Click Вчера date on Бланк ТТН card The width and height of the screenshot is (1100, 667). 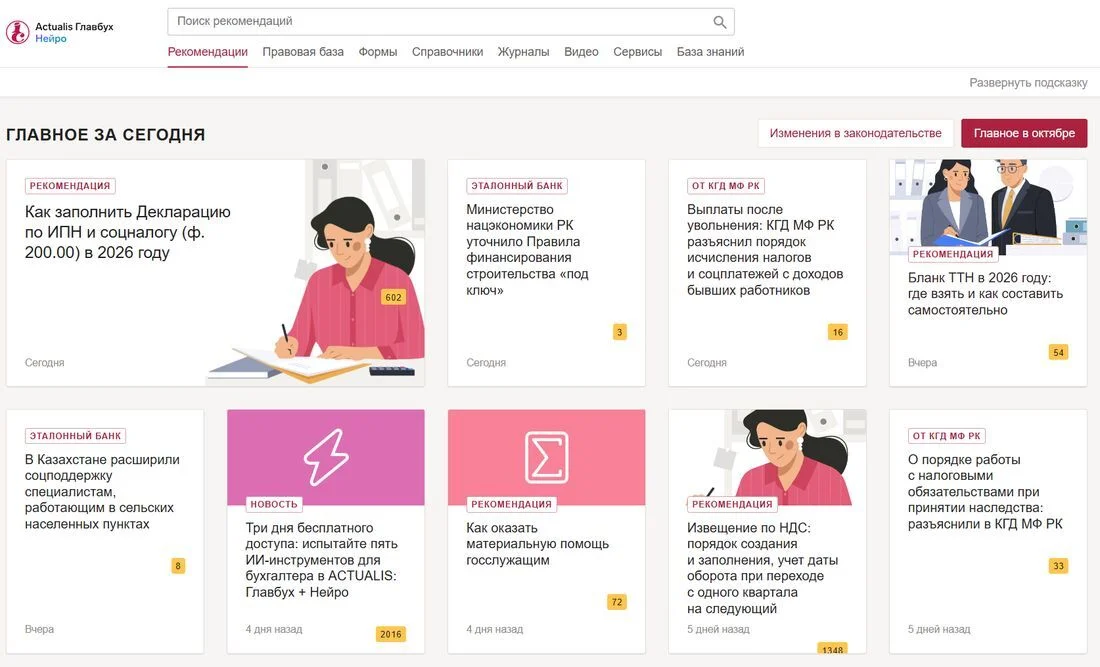(x=923, y=363)
